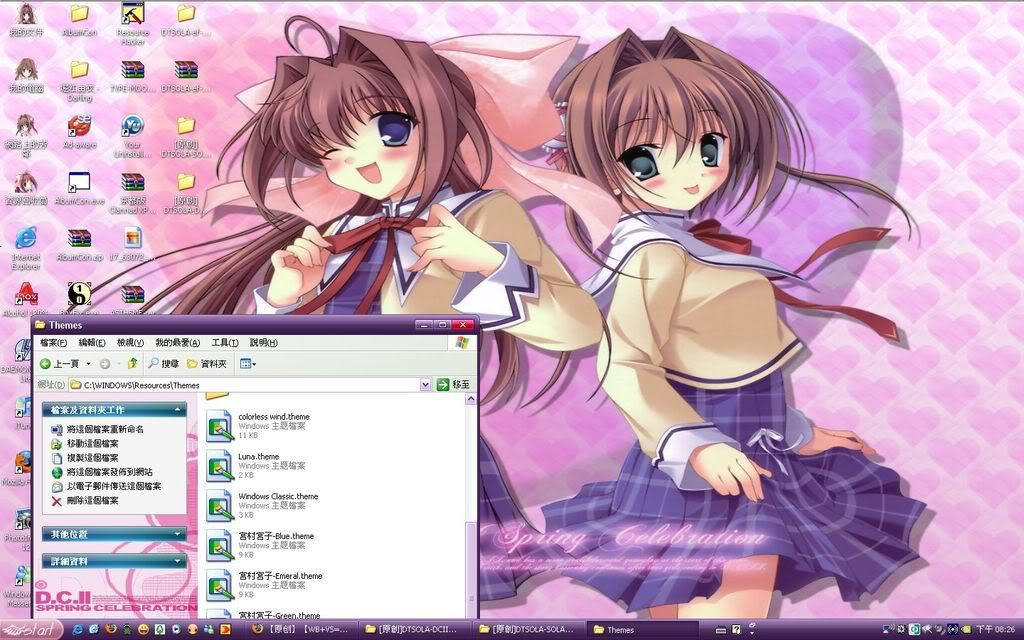Launch Internet Explorer from Quick Launch
The image size is (1024, 640).
(x=78, y=630)
